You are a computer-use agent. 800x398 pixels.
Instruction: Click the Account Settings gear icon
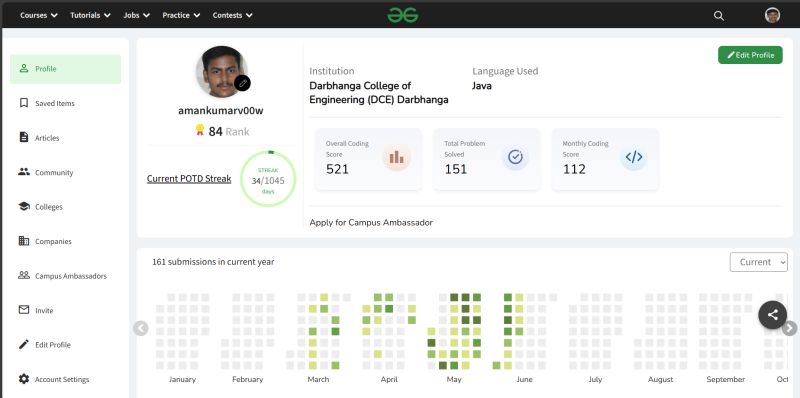point(23,379)
